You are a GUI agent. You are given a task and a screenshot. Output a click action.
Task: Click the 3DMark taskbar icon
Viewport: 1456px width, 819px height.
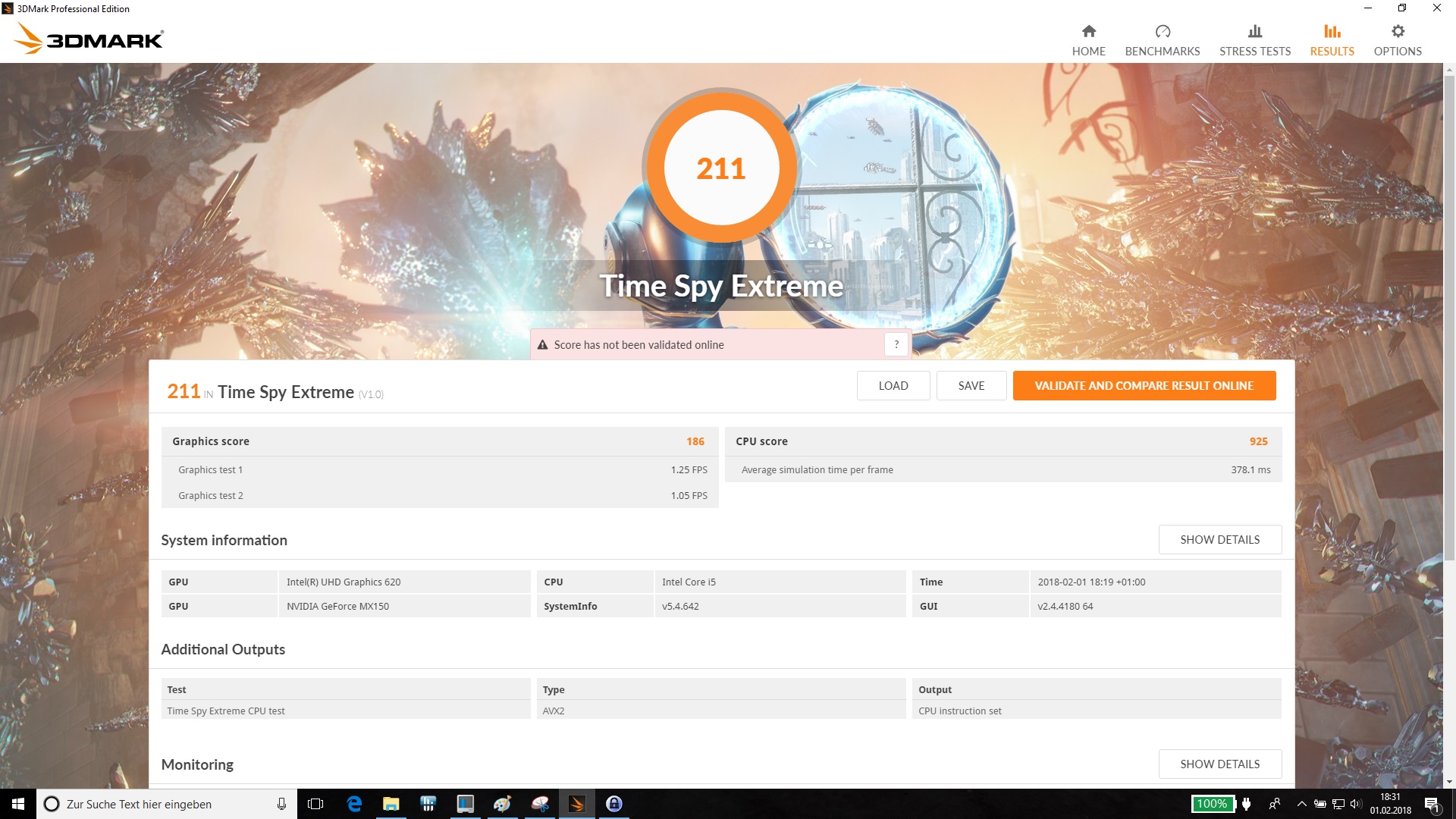pos(576,804)
